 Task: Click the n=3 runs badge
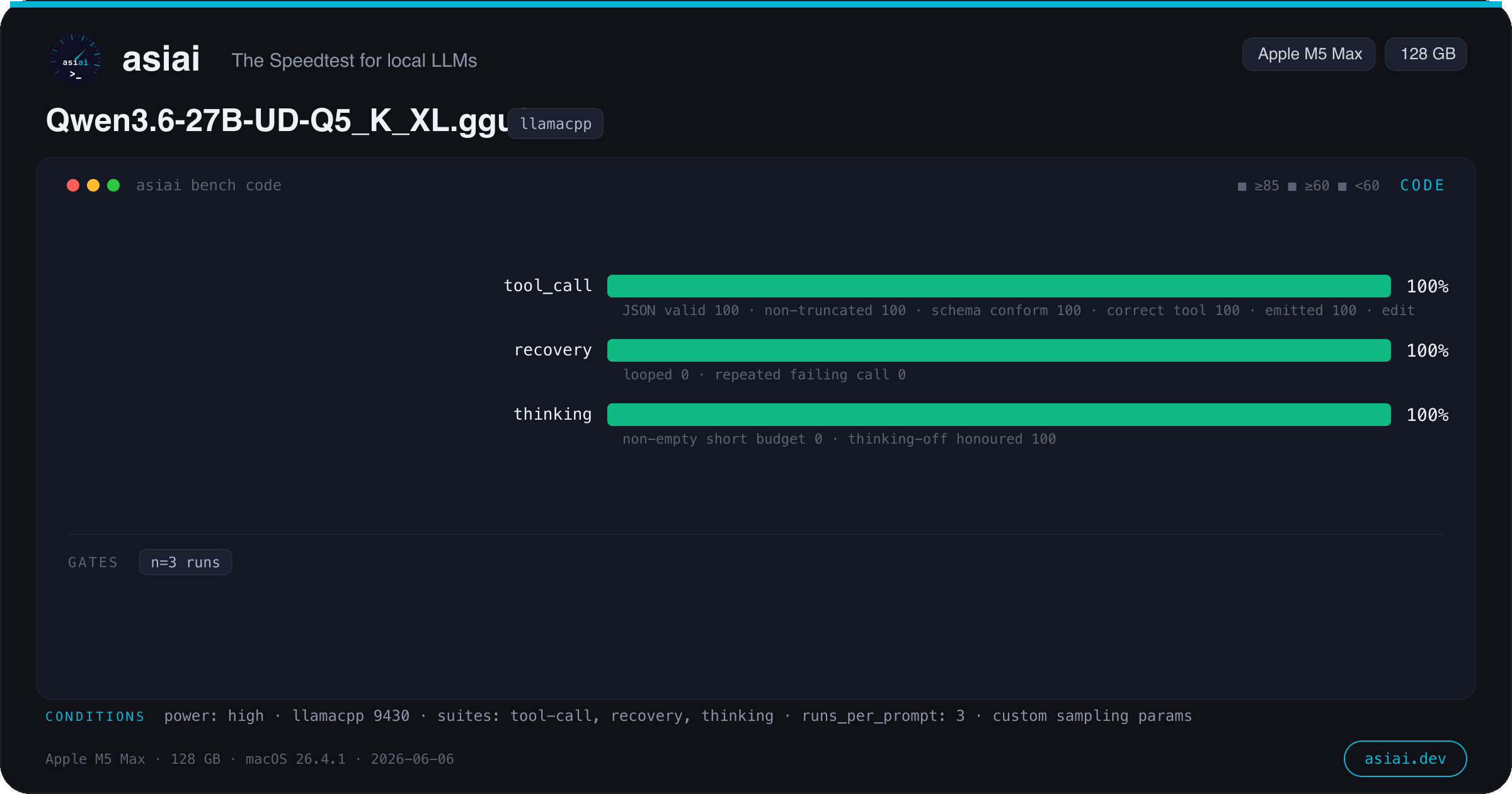(185, 562)
